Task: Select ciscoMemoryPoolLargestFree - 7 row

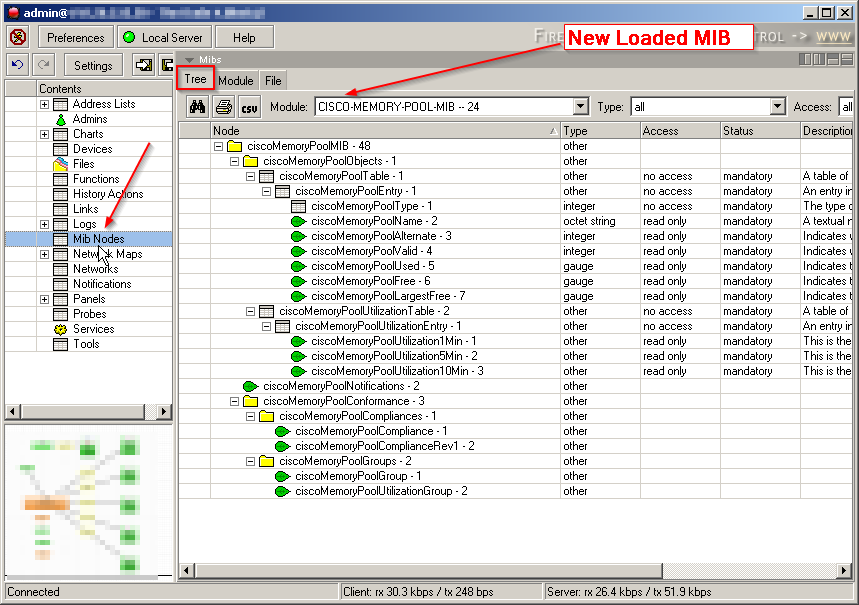Action: tap(515, 296)
